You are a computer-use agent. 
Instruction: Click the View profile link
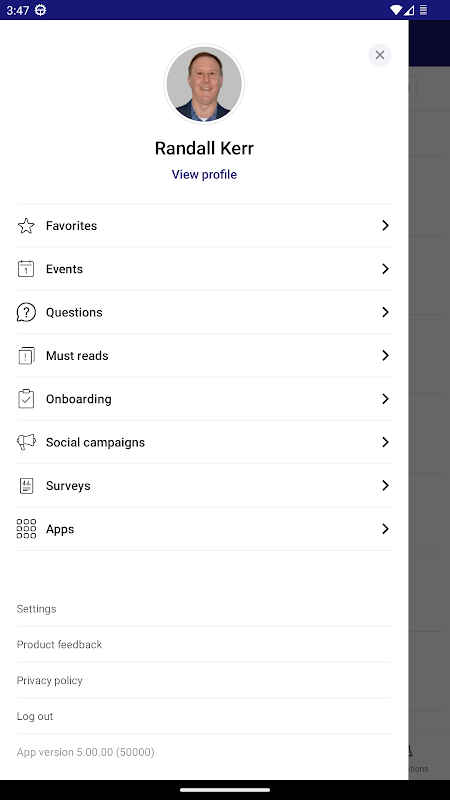[x=204, y=174]
